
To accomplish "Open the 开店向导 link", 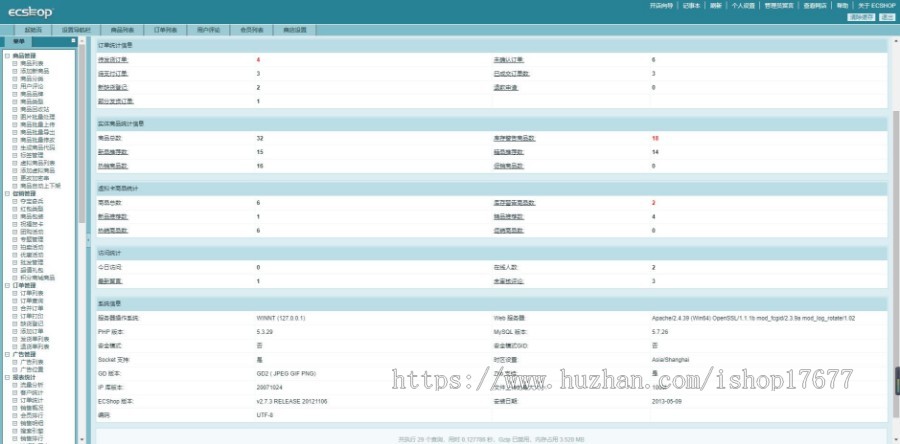I will click(x=661, y=6).
